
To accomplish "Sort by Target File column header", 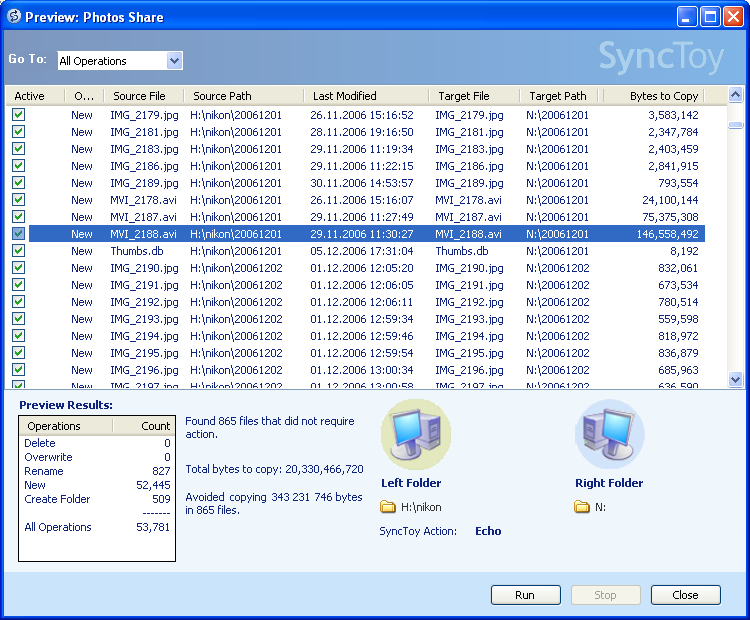I will [474, 96].
